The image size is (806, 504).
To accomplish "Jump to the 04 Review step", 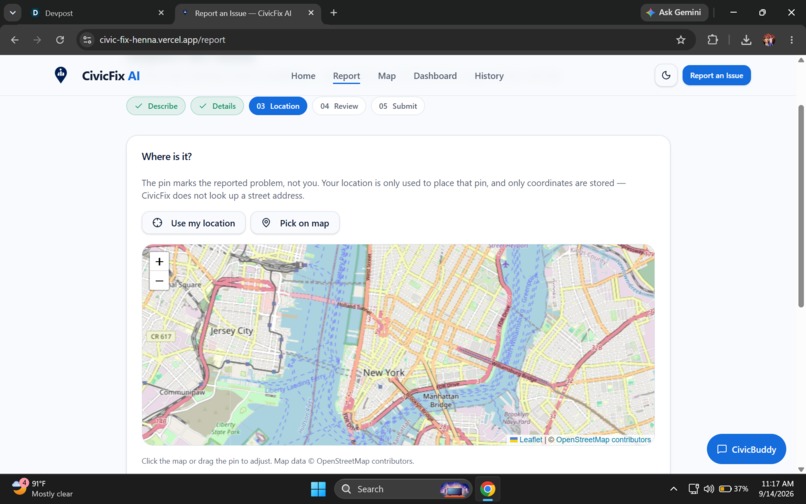I will click(x=339, y=106).
